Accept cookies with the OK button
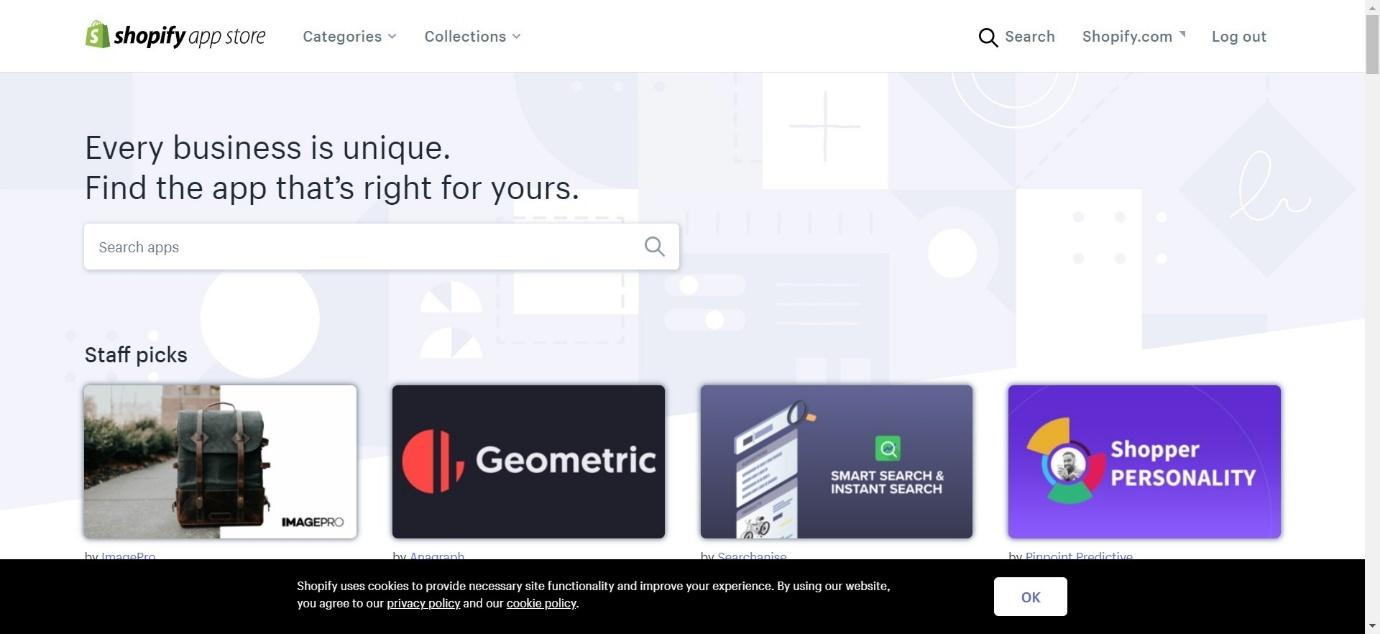This screenshot has width=1380, height=634. pos(1030,597)
